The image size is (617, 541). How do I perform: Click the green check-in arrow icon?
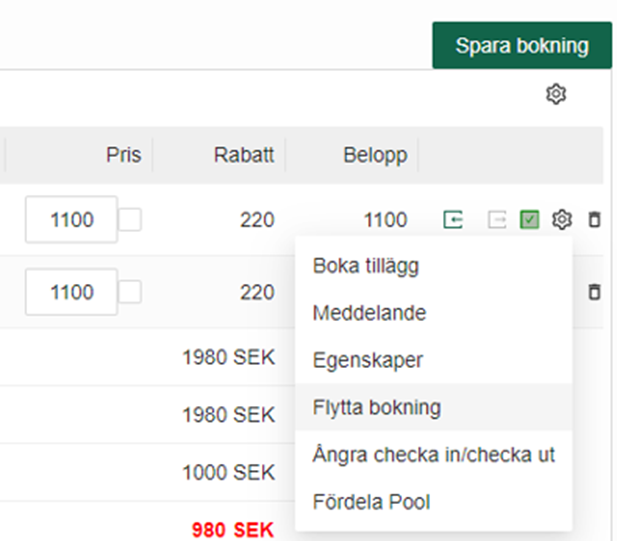pyautogui.click(x=453, y=220)
